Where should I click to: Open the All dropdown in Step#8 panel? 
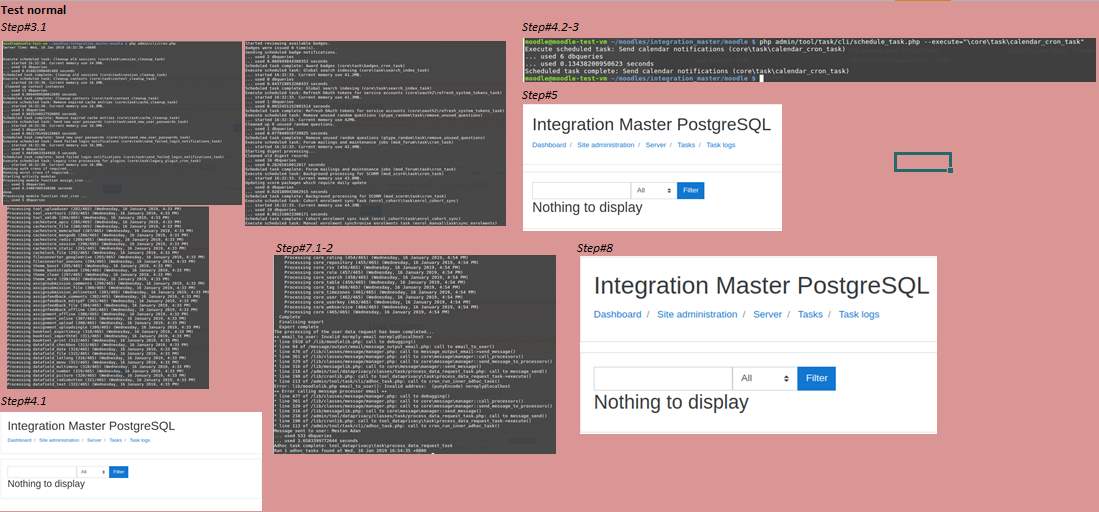(764, 378)
